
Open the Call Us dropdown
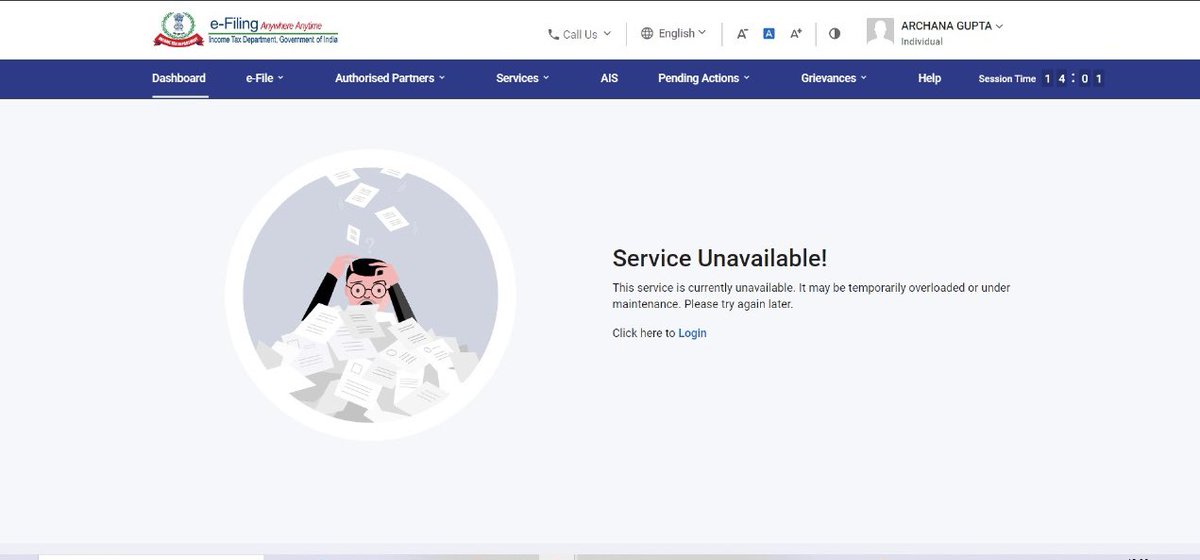(x=579, y=34)
